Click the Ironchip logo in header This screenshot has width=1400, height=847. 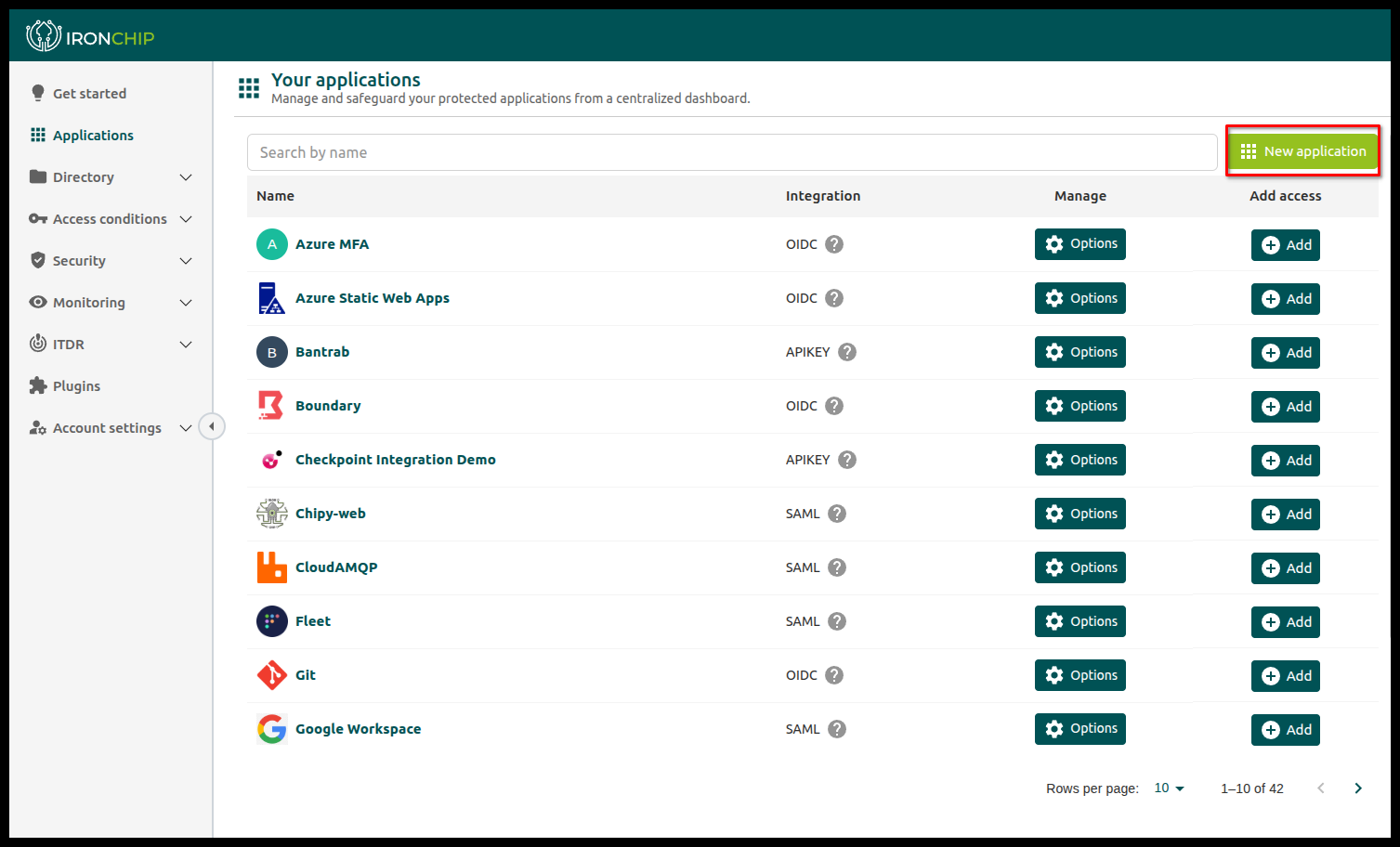click(90, 37)
